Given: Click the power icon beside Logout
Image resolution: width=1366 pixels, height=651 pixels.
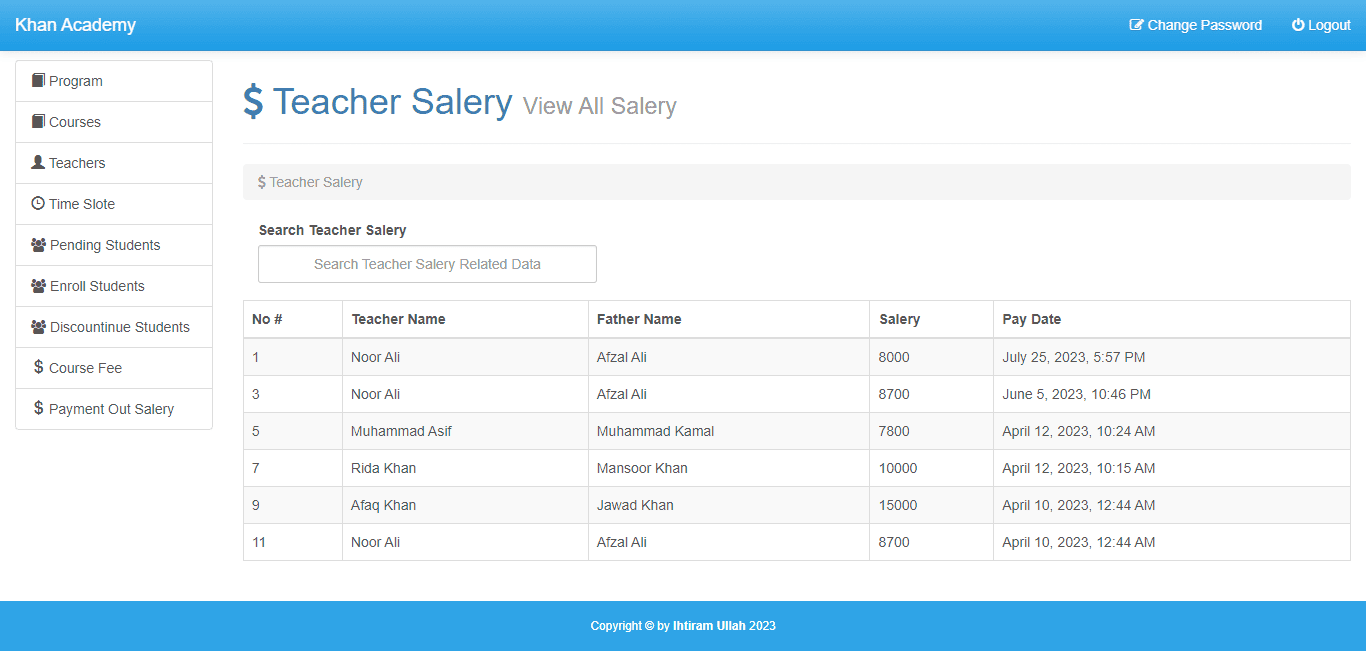Looking at the screenshot, I should (x=1298, y=25).
